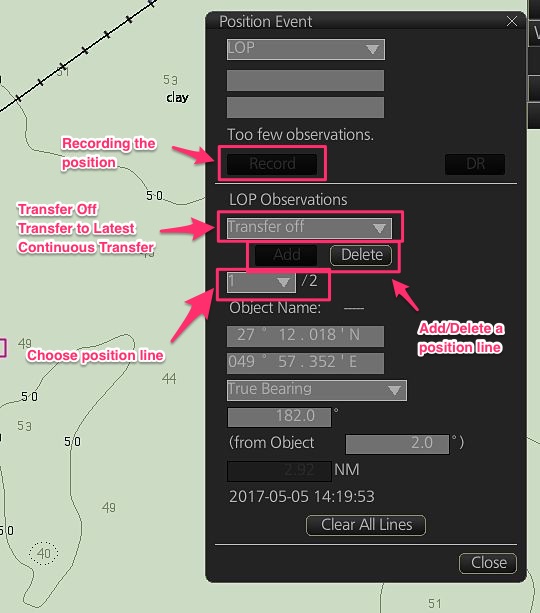This screenshot has height=613, width=540.
Task: Click Clear All Lines button
Action: click(x=366, y=525)
